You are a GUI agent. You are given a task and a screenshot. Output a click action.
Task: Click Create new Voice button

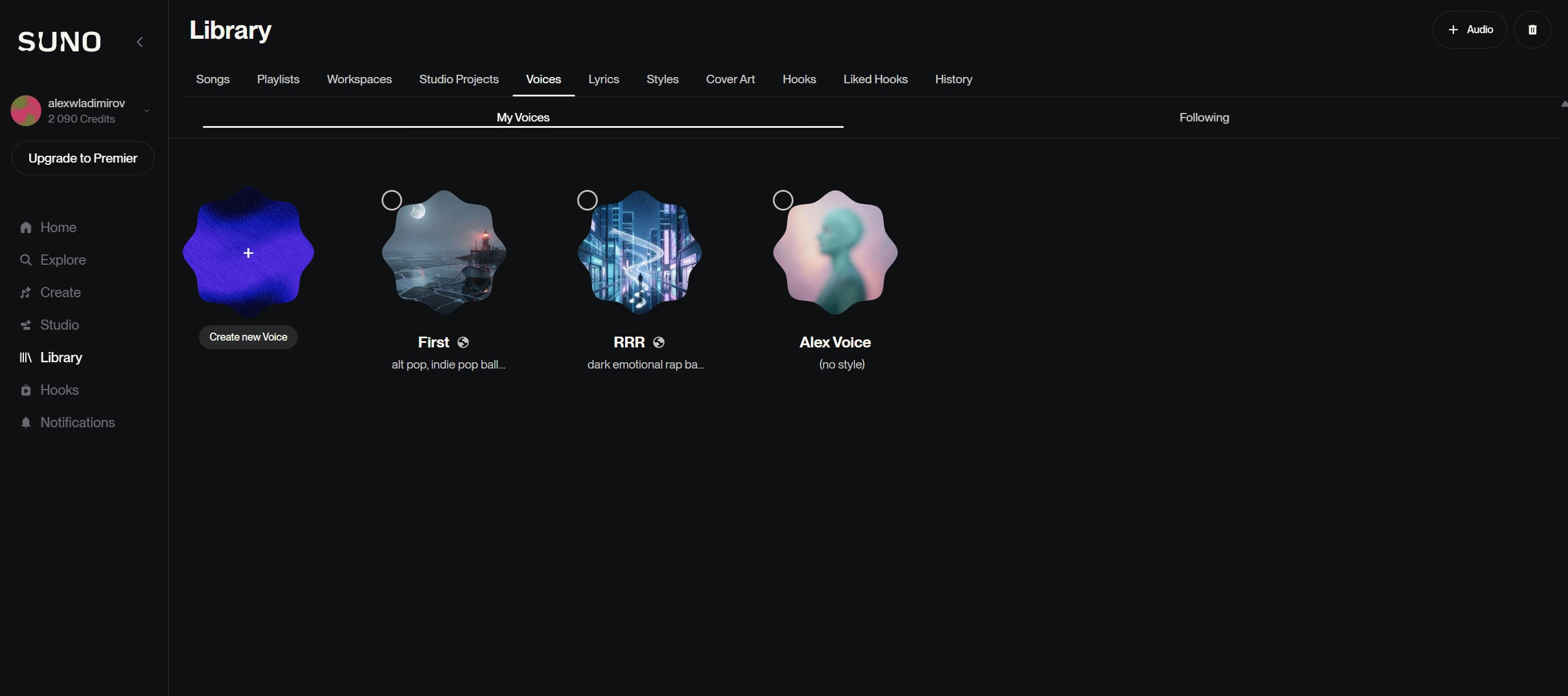point(248,337)
